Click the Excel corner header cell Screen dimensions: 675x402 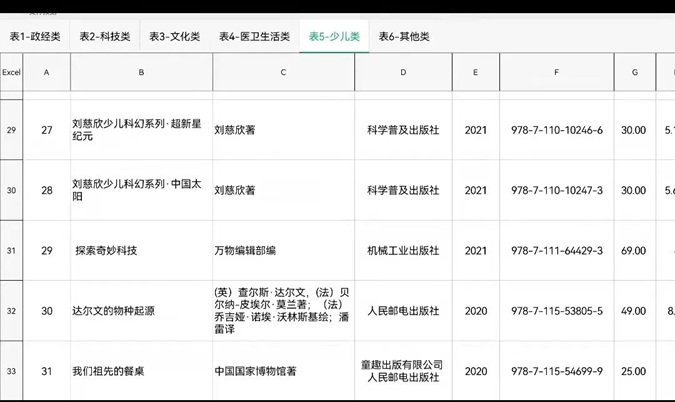click(12, 72)
